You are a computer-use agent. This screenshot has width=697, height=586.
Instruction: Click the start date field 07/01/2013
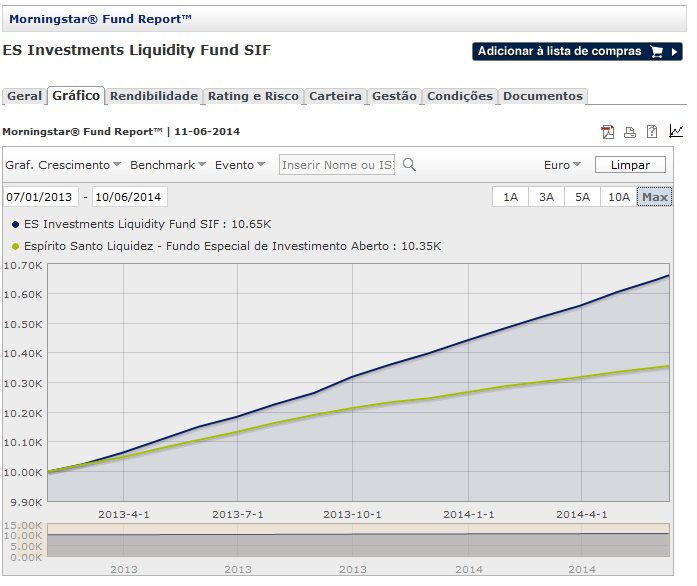(41, 197)
